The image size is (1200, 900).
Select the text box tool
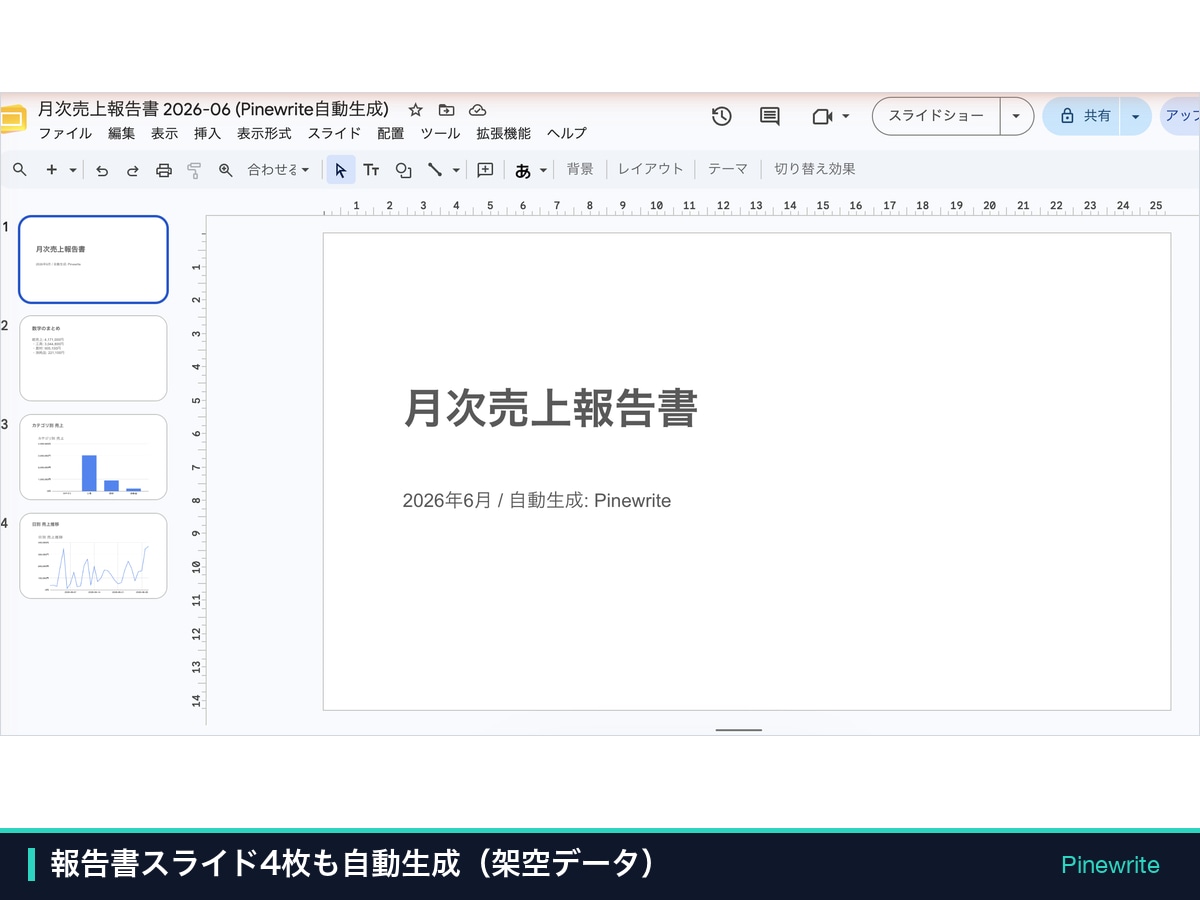[x=372, y=170]
